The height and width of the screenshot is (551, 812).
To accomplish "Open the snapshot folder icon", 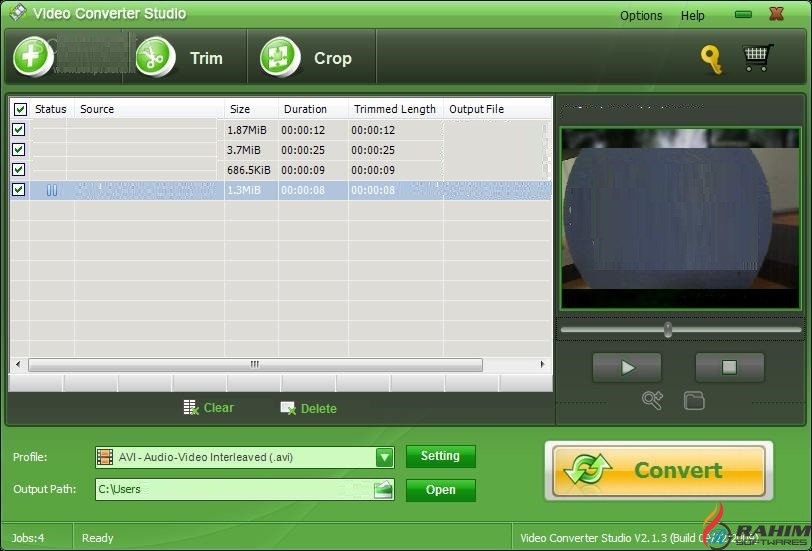I will click(x=694, y=400).
